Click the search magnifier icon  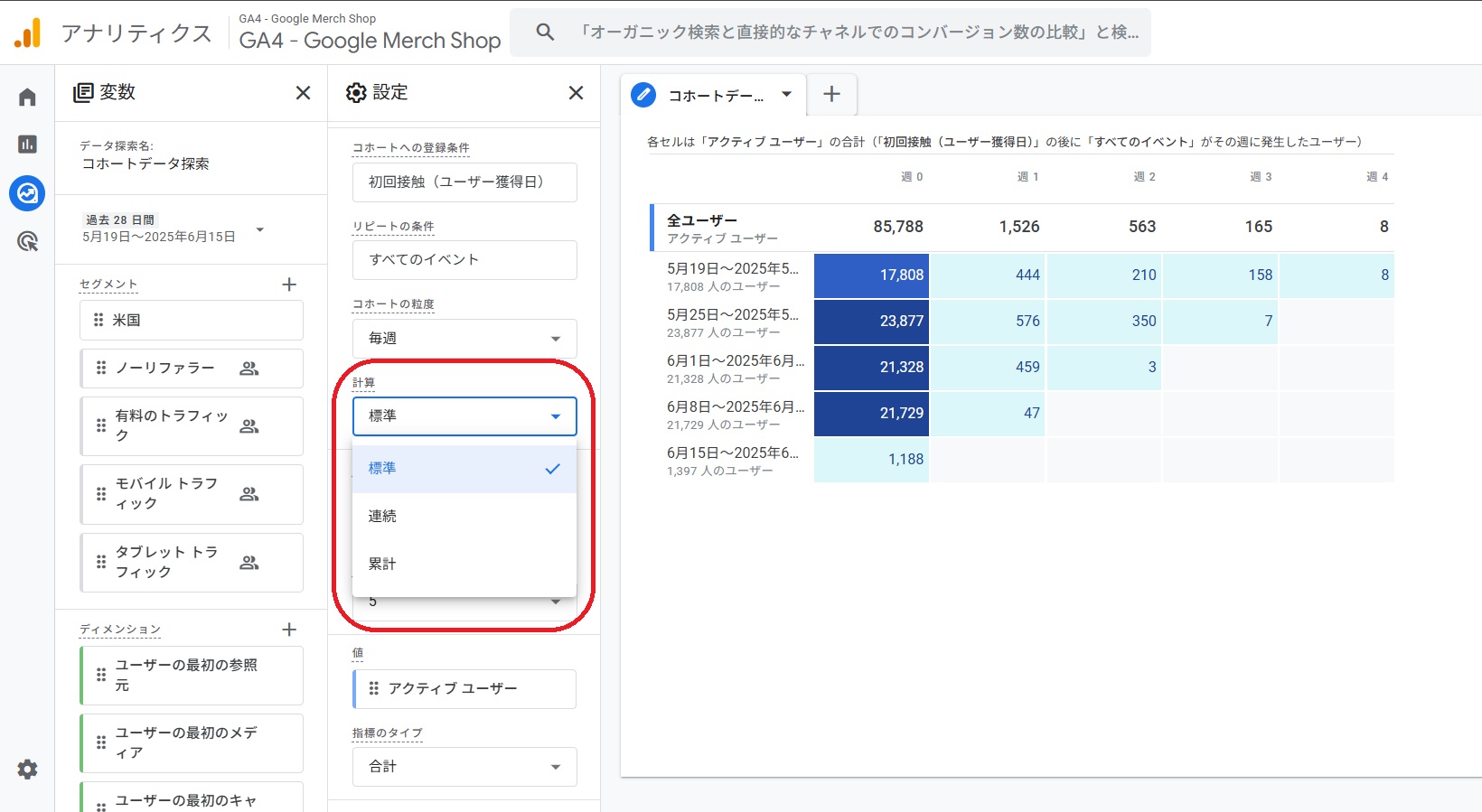click(x=545, y=33)
